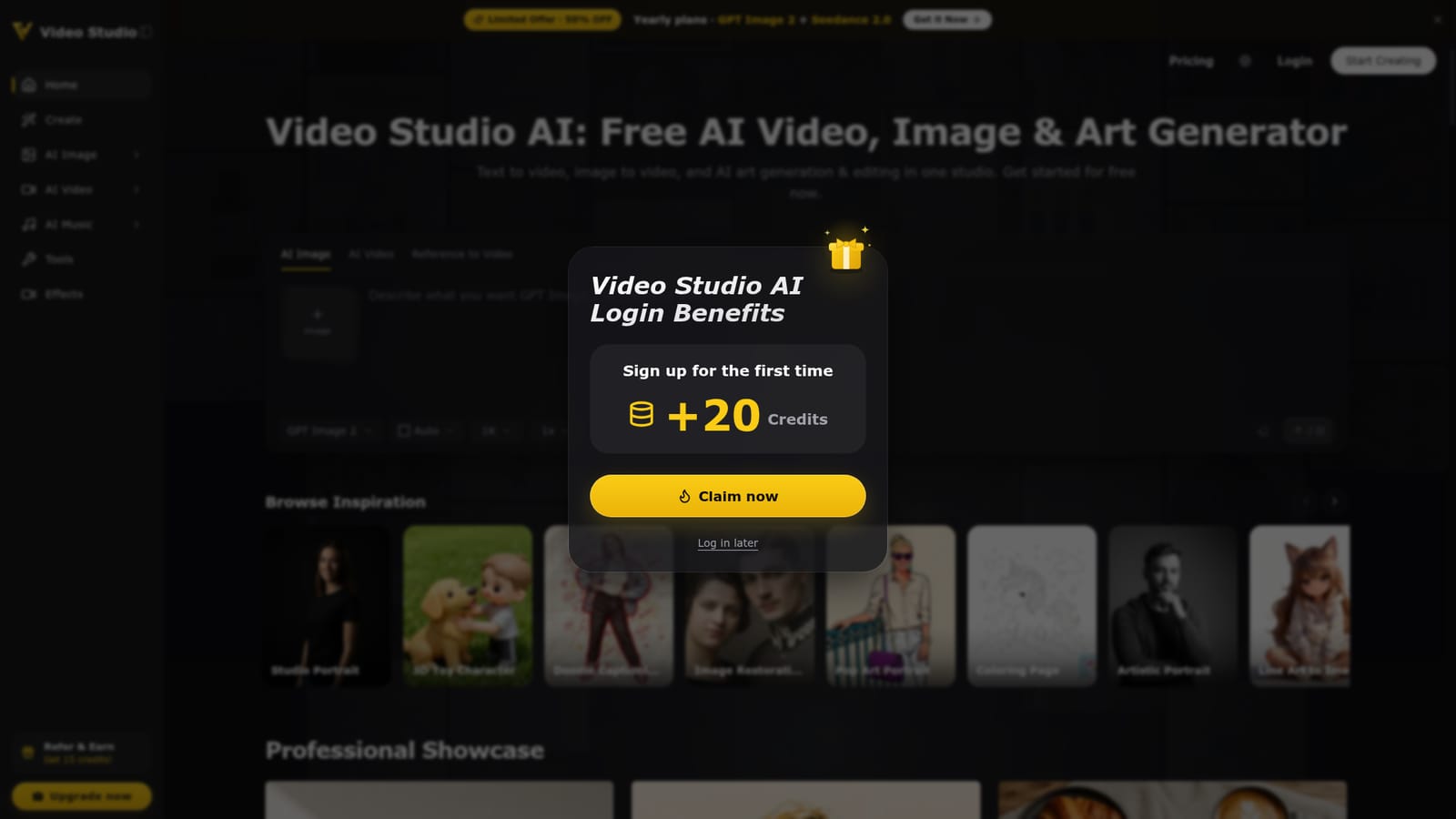1456x819 pixels.
Task: Open the Coloring Page thumbnail
Action: click(x=1032, y=605)
